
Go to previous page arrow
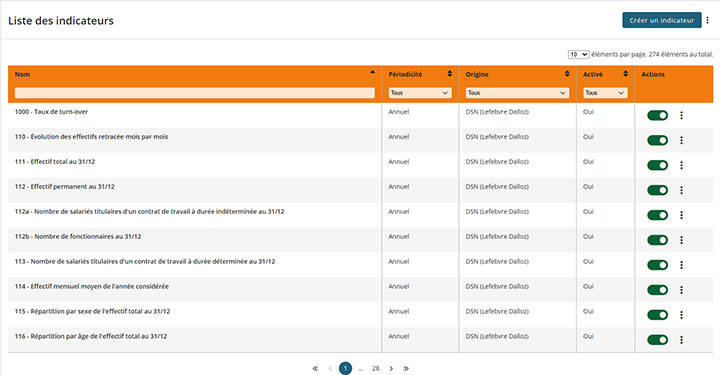(330, 368)
